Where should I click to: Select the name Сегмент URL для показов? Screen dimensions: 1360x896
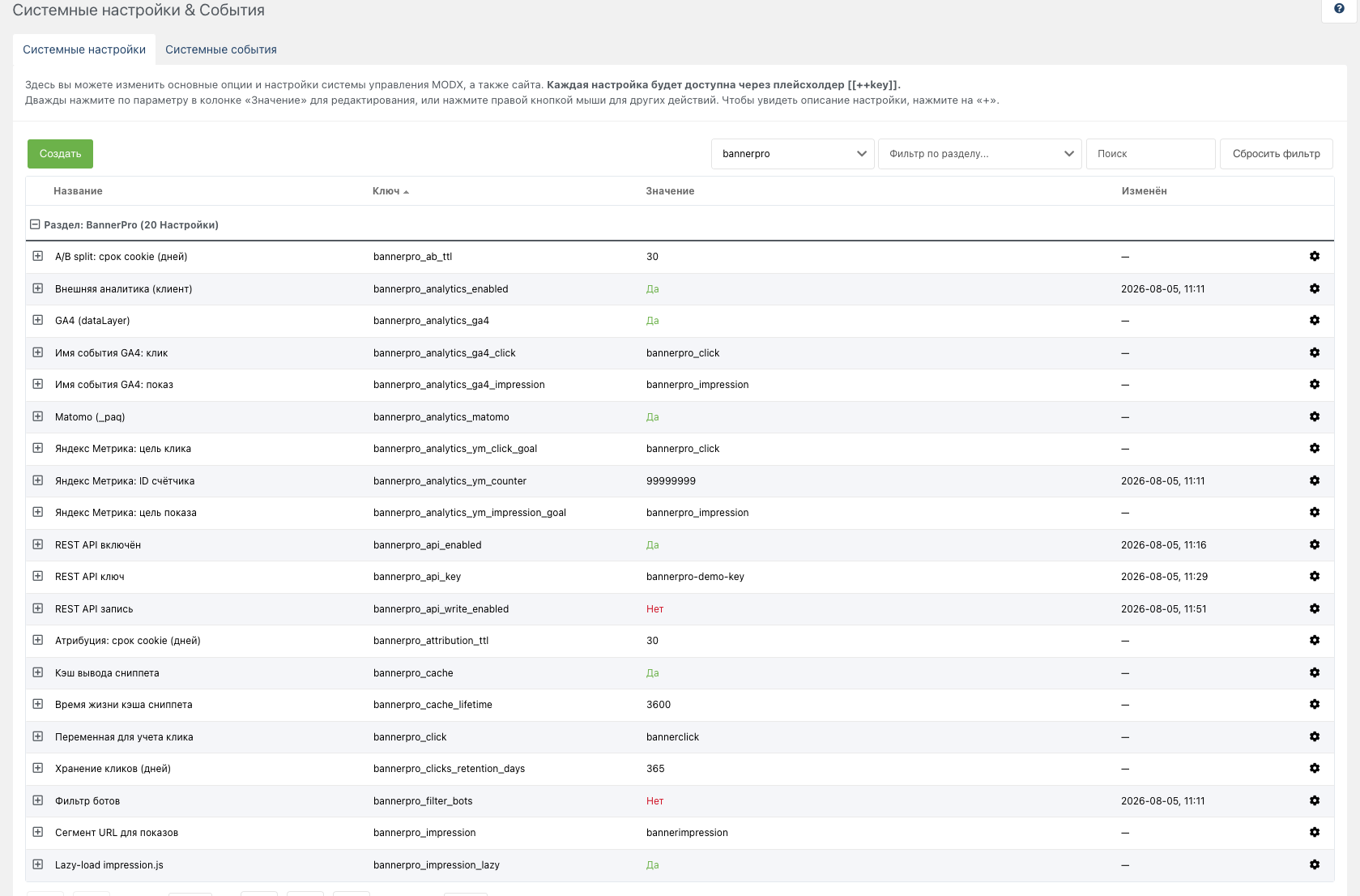tap(117, 833)
